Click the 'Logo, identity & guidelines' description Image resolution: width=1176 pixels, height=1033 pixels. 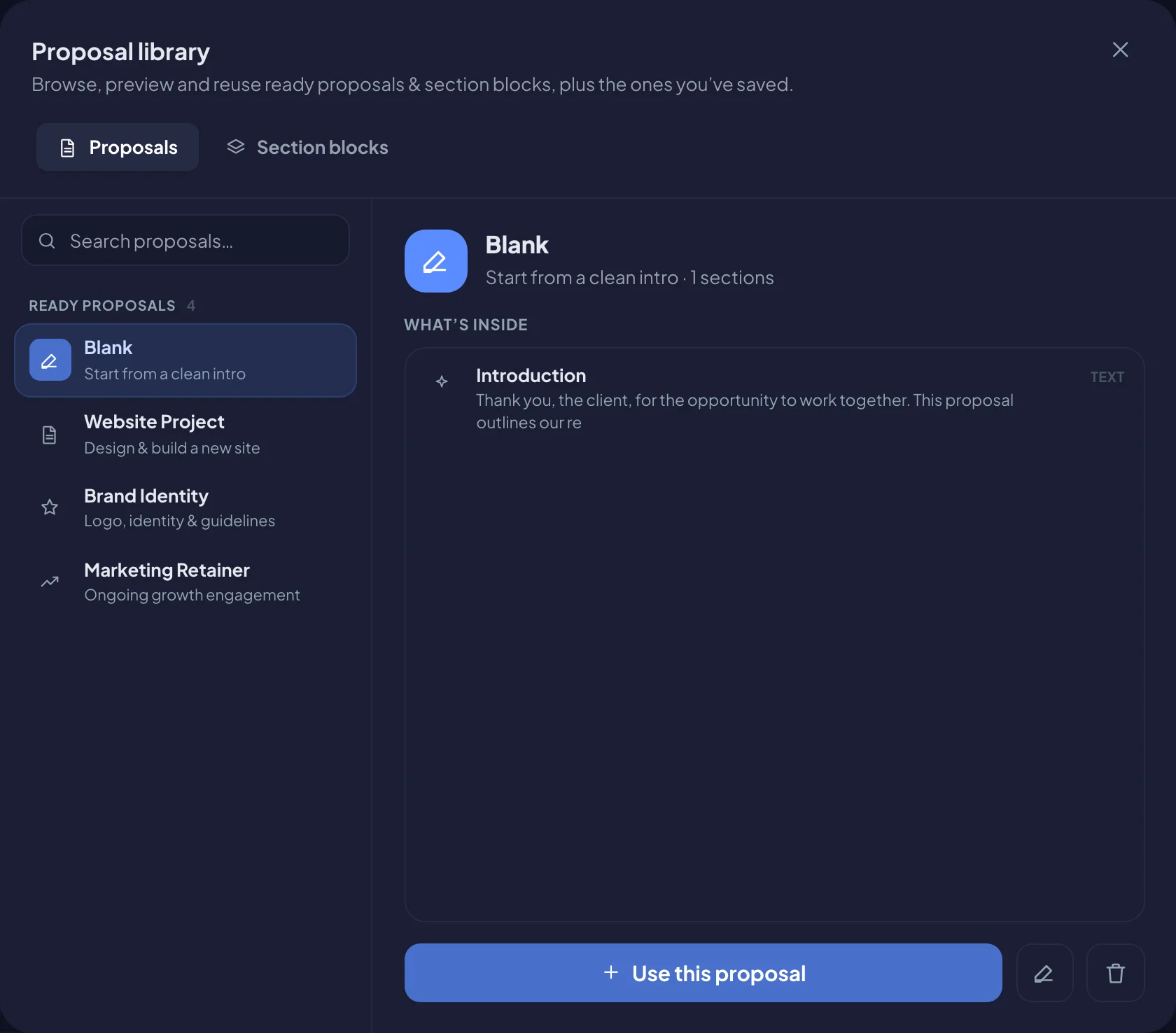click(x=179, y=521)
